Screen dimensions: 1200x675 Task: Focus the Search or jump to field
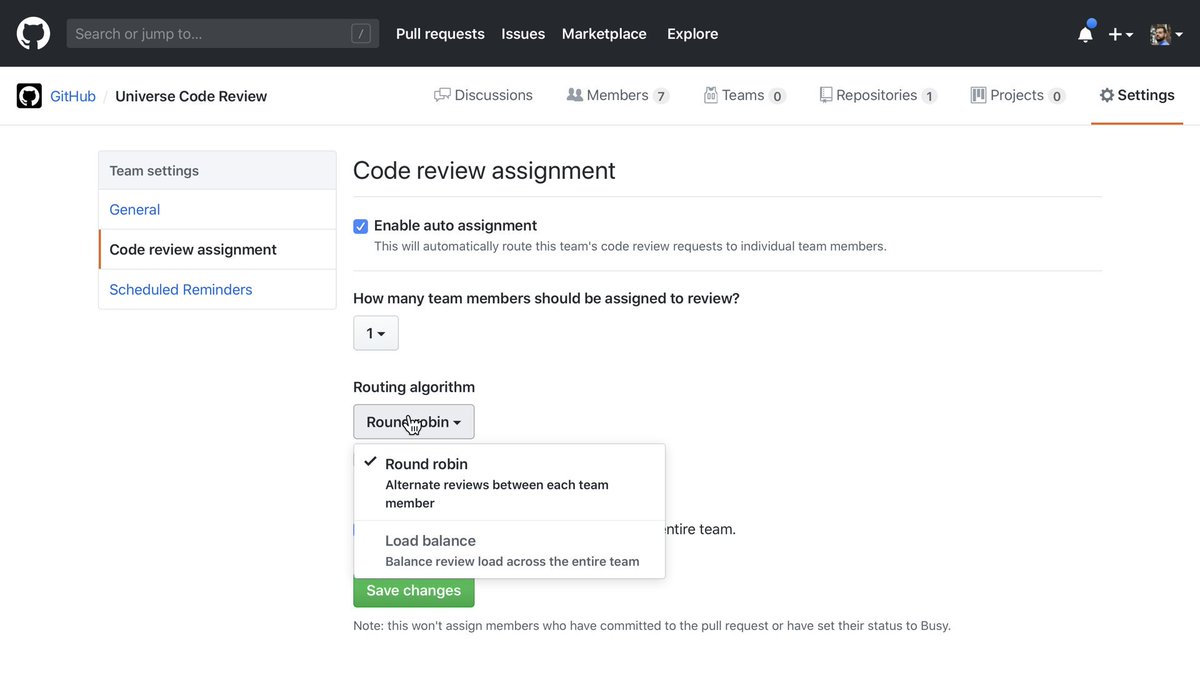point(223,34)
